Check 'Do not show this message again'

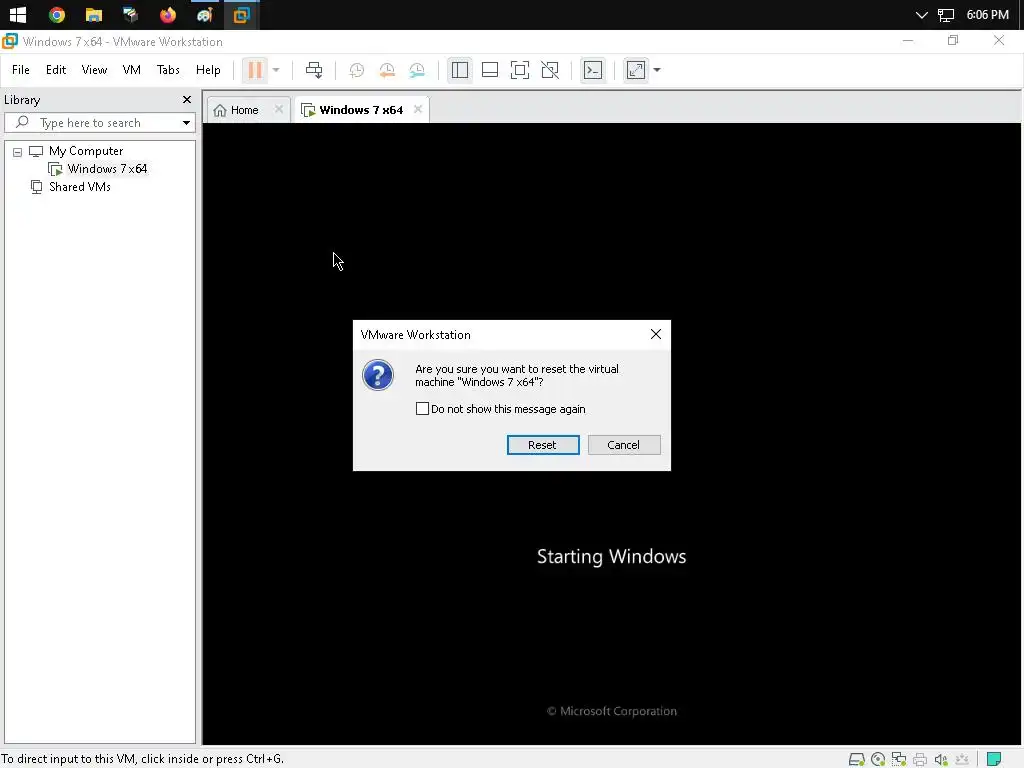423,409
